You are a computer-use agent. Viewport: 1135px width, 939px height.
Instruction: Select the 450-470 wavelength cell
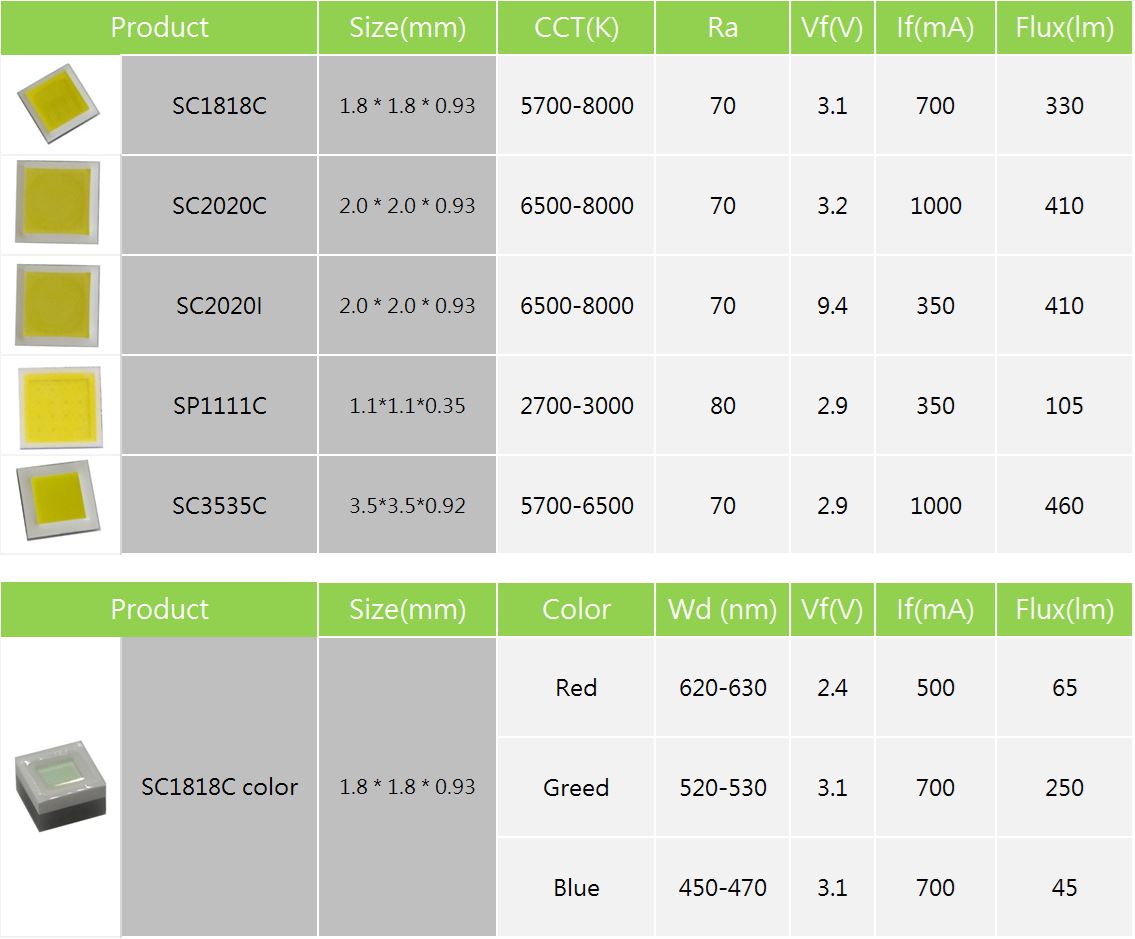point(722,888)
